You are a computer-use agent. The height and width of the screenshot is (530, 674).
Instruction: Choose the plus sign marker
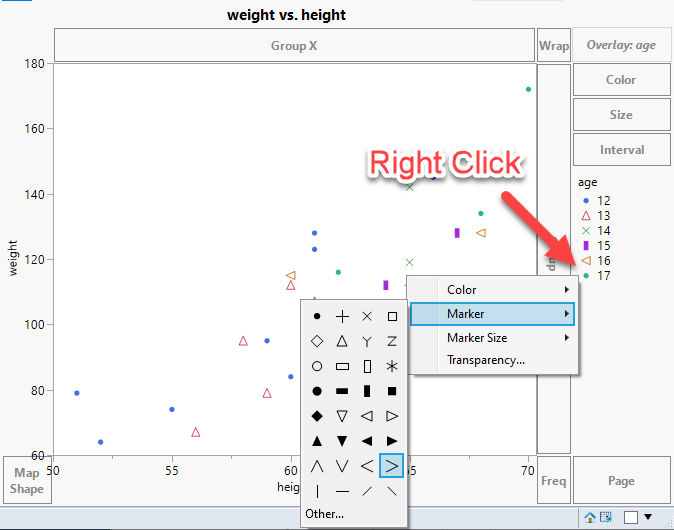click(342, 317)
